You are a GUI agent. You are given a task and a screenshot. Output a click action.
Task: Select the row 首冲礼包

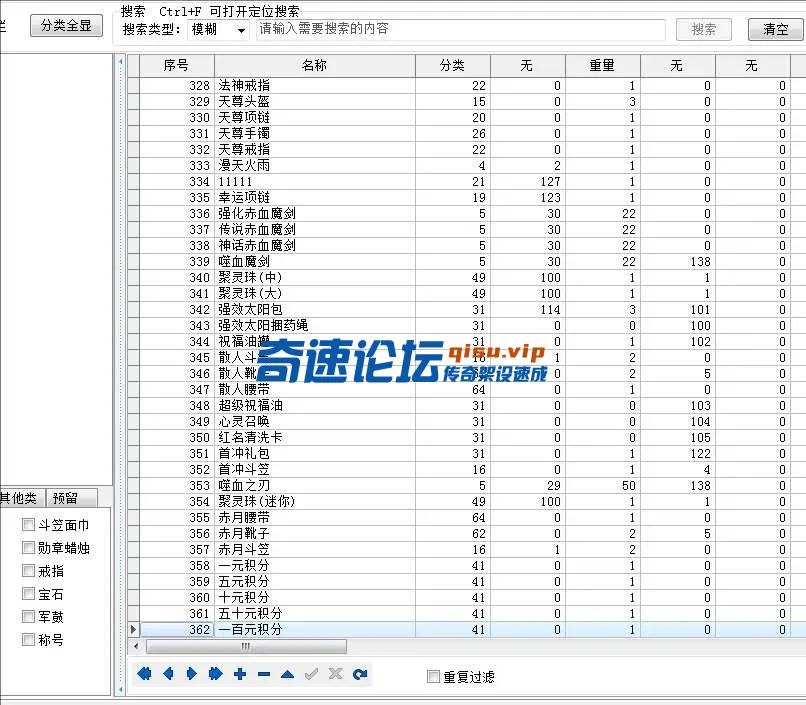(x=465, y=453)
